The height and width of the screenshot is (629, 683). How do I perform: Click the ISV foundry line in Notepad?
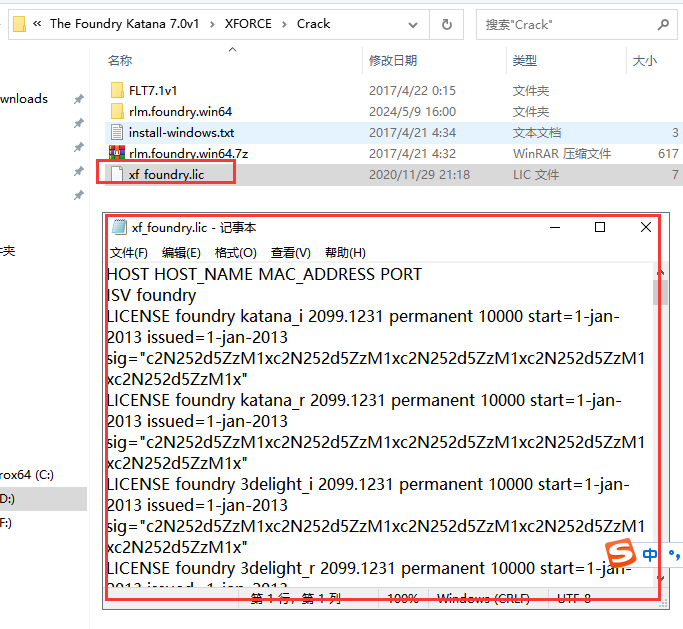point(152,295)
